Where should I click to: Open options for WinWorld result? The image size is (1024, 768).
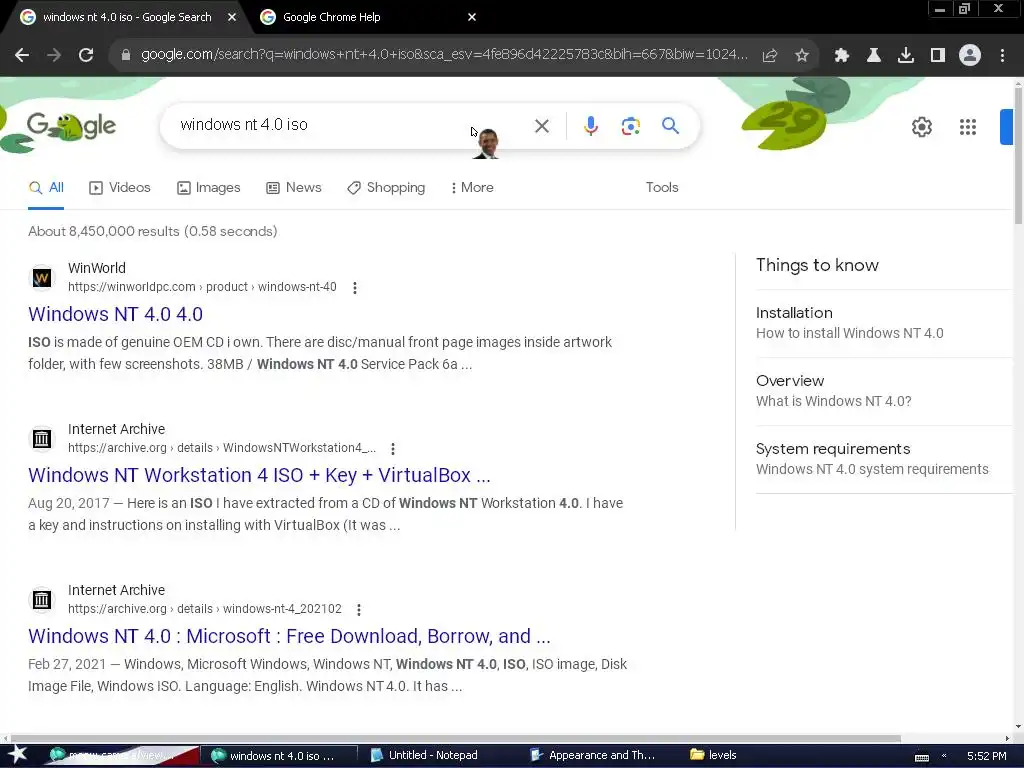point(355,287)
